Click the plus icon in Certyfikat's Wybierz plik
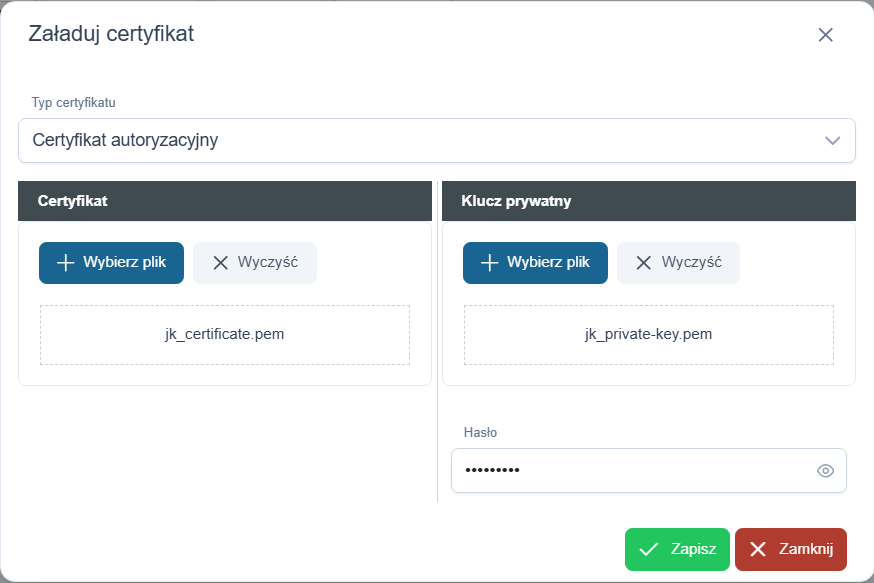The height and width of the screenshot is (583, 874). pos(66,263)
